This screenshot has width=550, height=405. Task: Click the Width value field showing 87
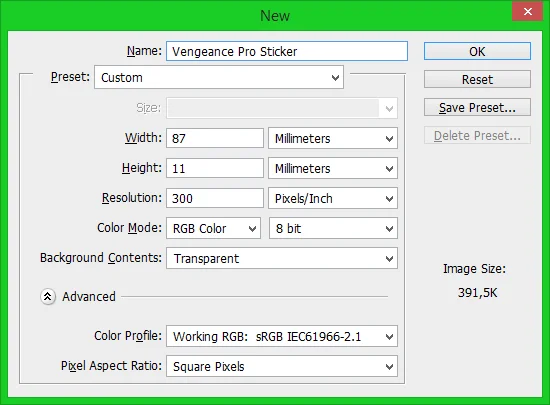[215, 138]
